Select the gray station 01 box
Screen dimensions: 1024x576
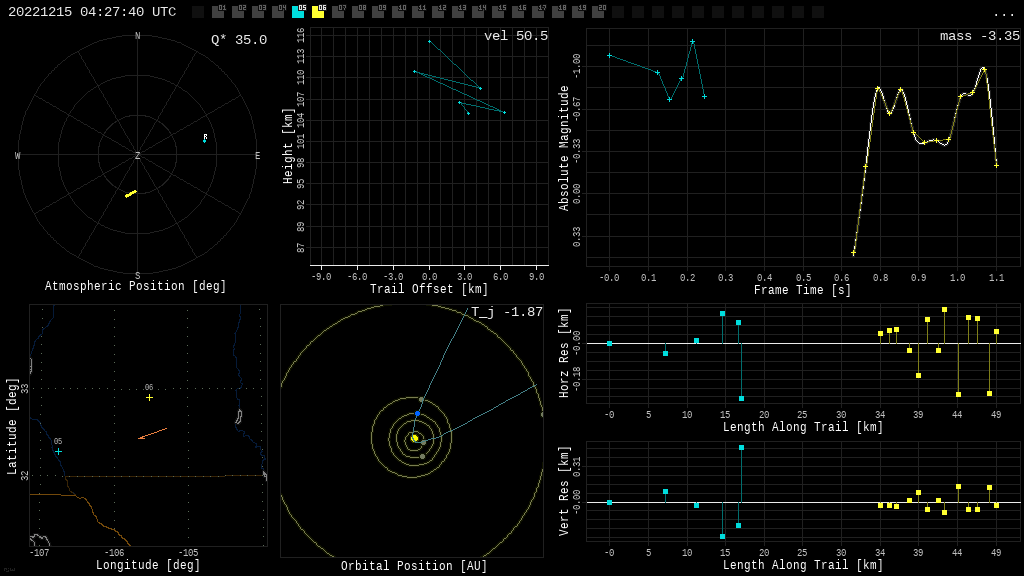(218, 12)
